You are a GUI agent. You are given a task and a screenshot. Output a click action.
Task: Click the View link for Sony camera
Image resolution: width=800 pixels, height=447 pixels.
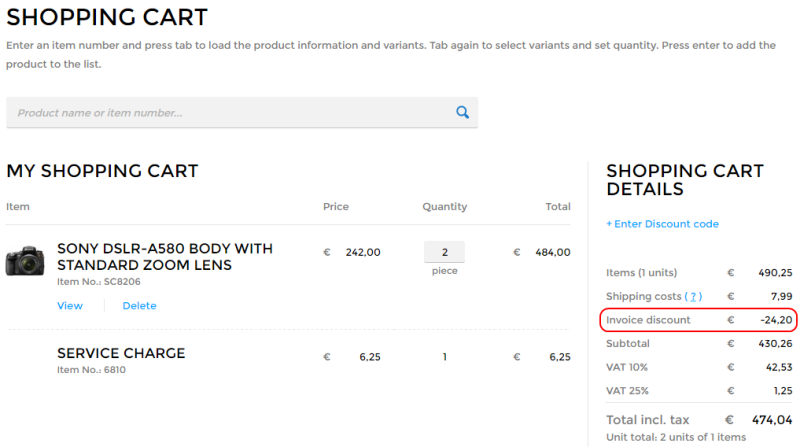tap(70, 306)
